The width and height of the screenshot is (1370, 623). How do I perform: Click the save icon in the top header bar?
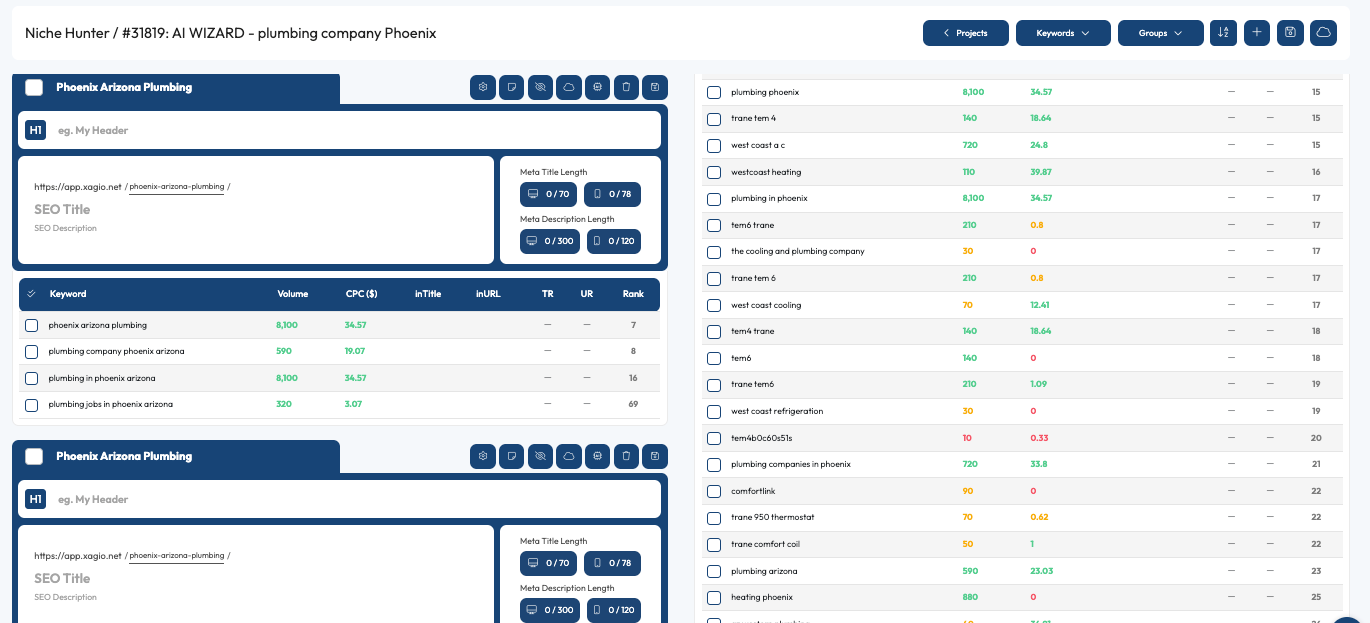1290,33
